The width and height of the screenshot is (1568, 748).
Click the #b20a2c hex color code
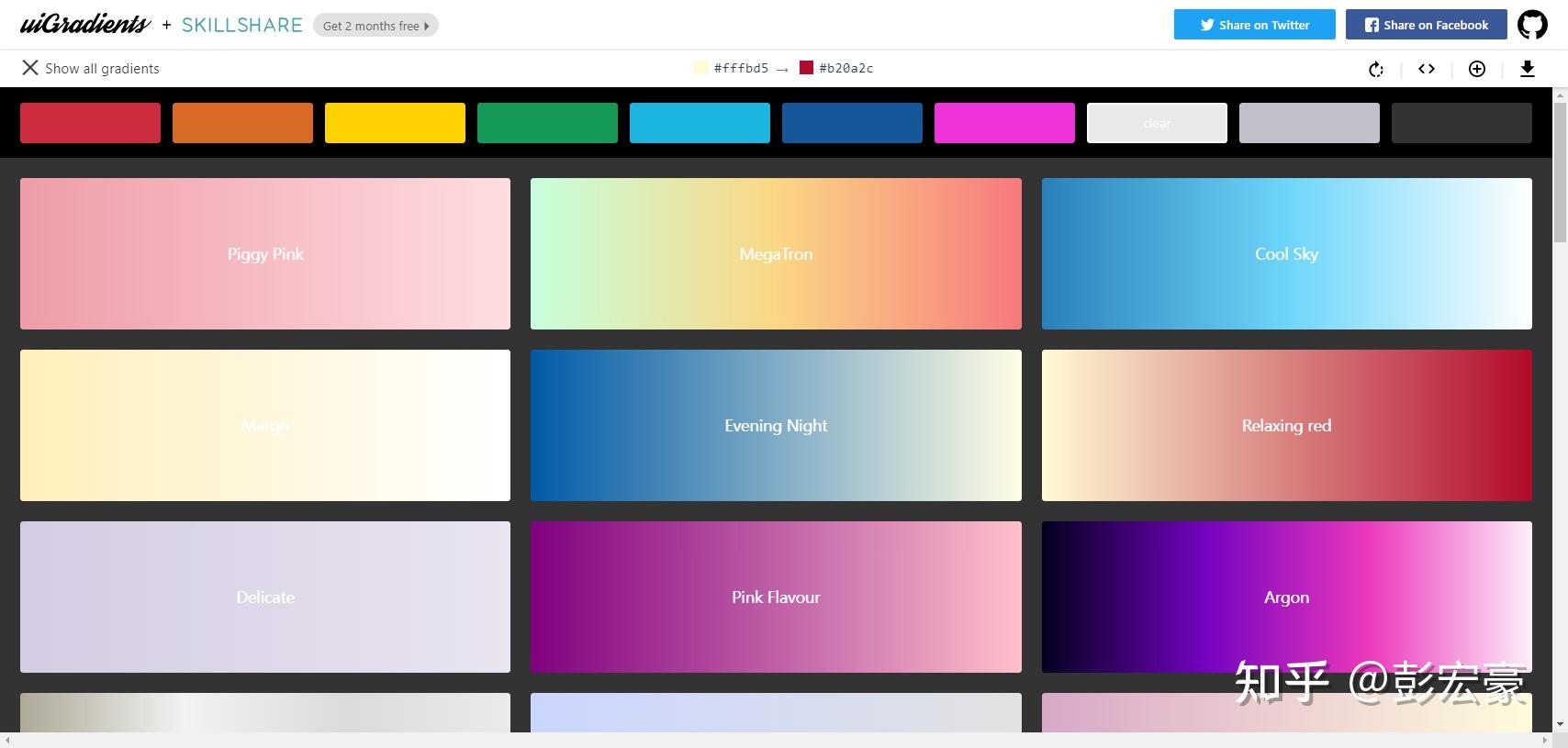[846, 68]
